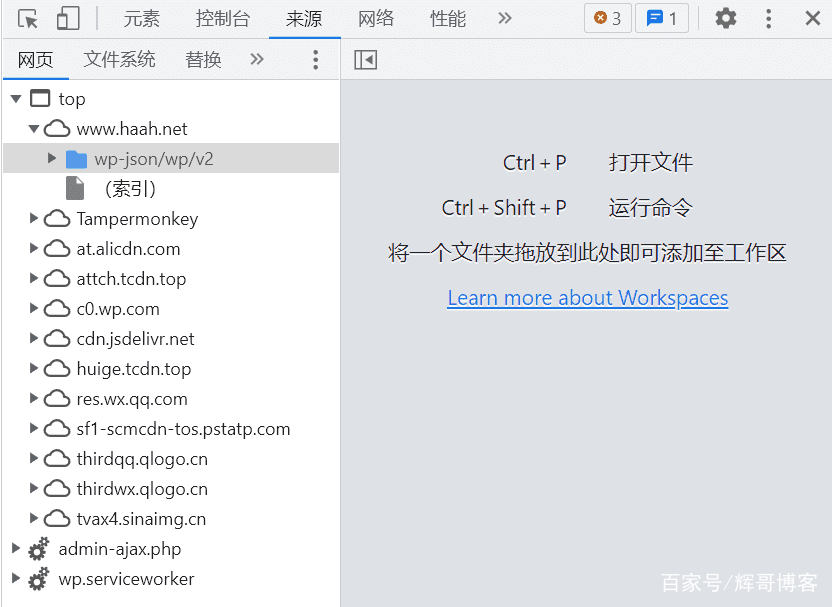Click the error count badge showing 3
The width and height of the screenshot is (832, 607).
(607, 18)
